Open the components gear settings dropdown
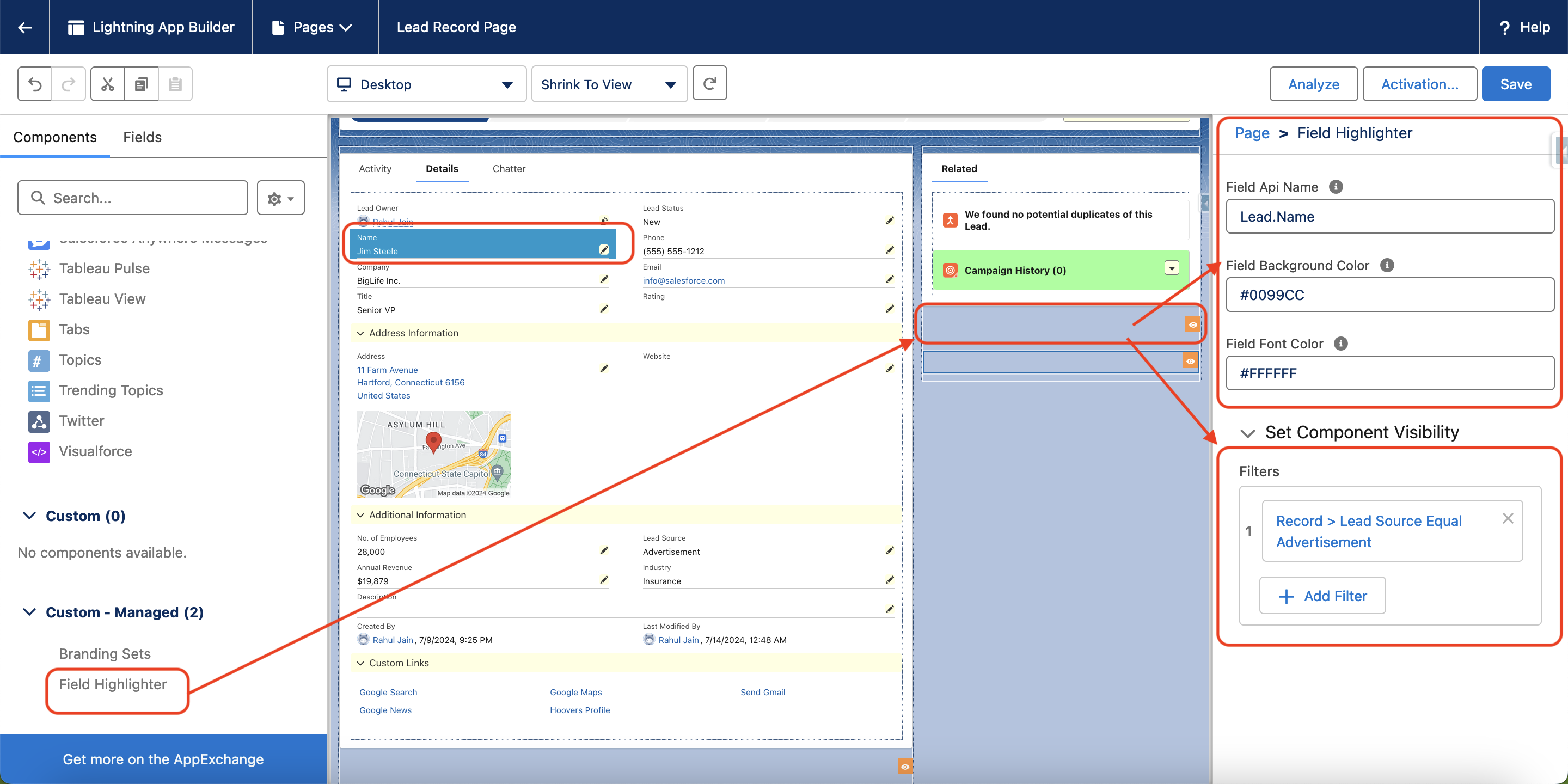The width and height of the screenshot is (1568, 784). [280, 198]
